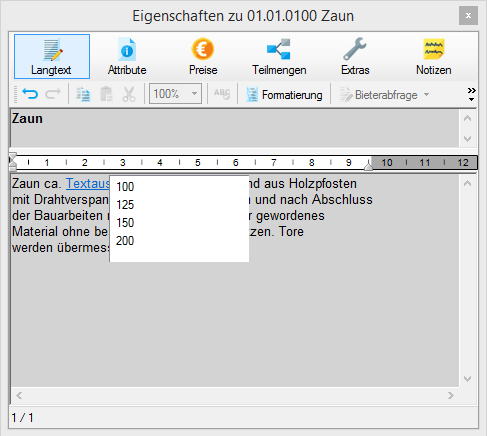This screenshot has width=487, height=436.
Task: Click the Zaun short text field
Action: pos(235,128)
